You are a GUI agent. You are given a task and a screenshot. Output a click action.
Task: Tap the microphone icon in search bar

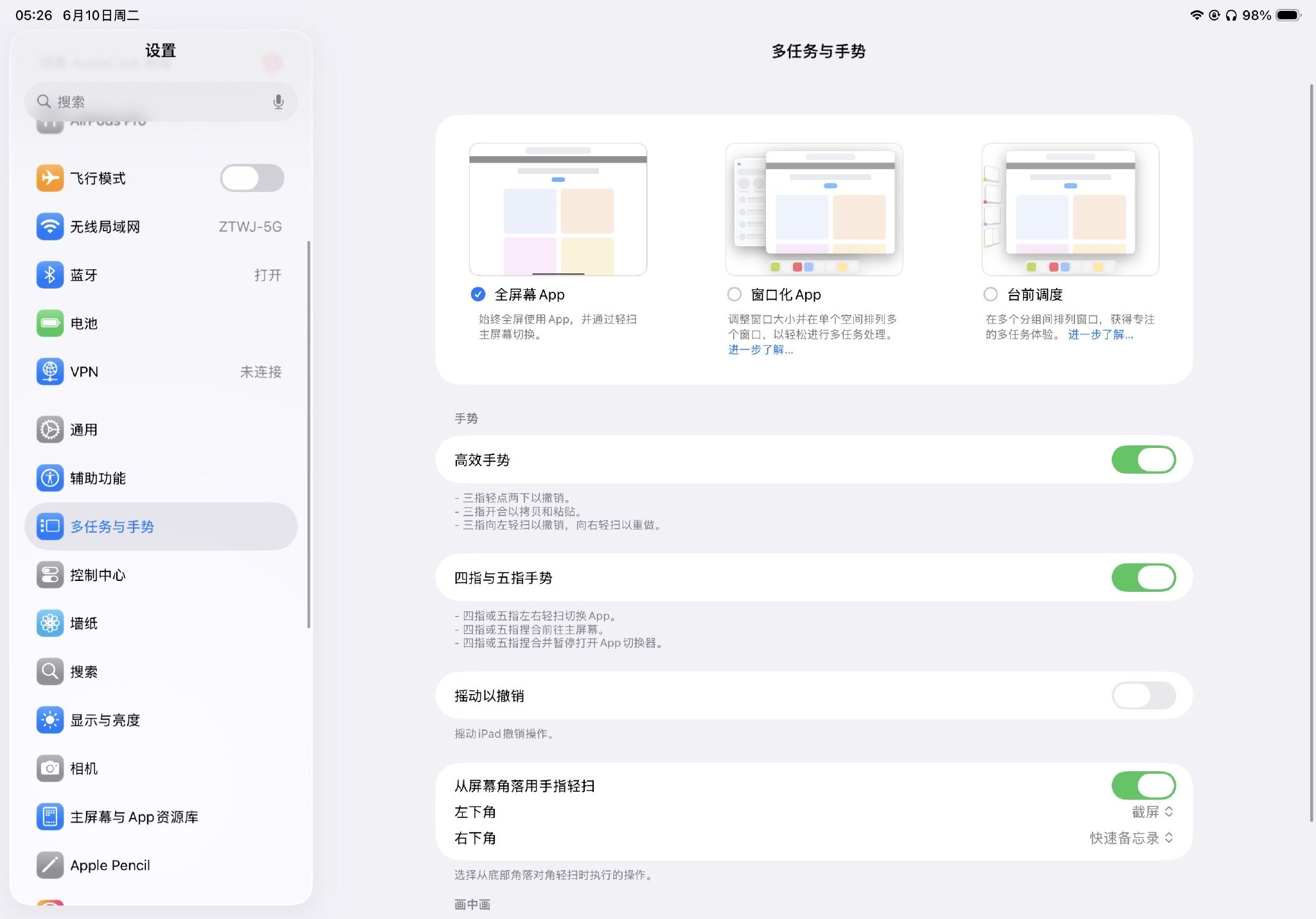(278, 101)
